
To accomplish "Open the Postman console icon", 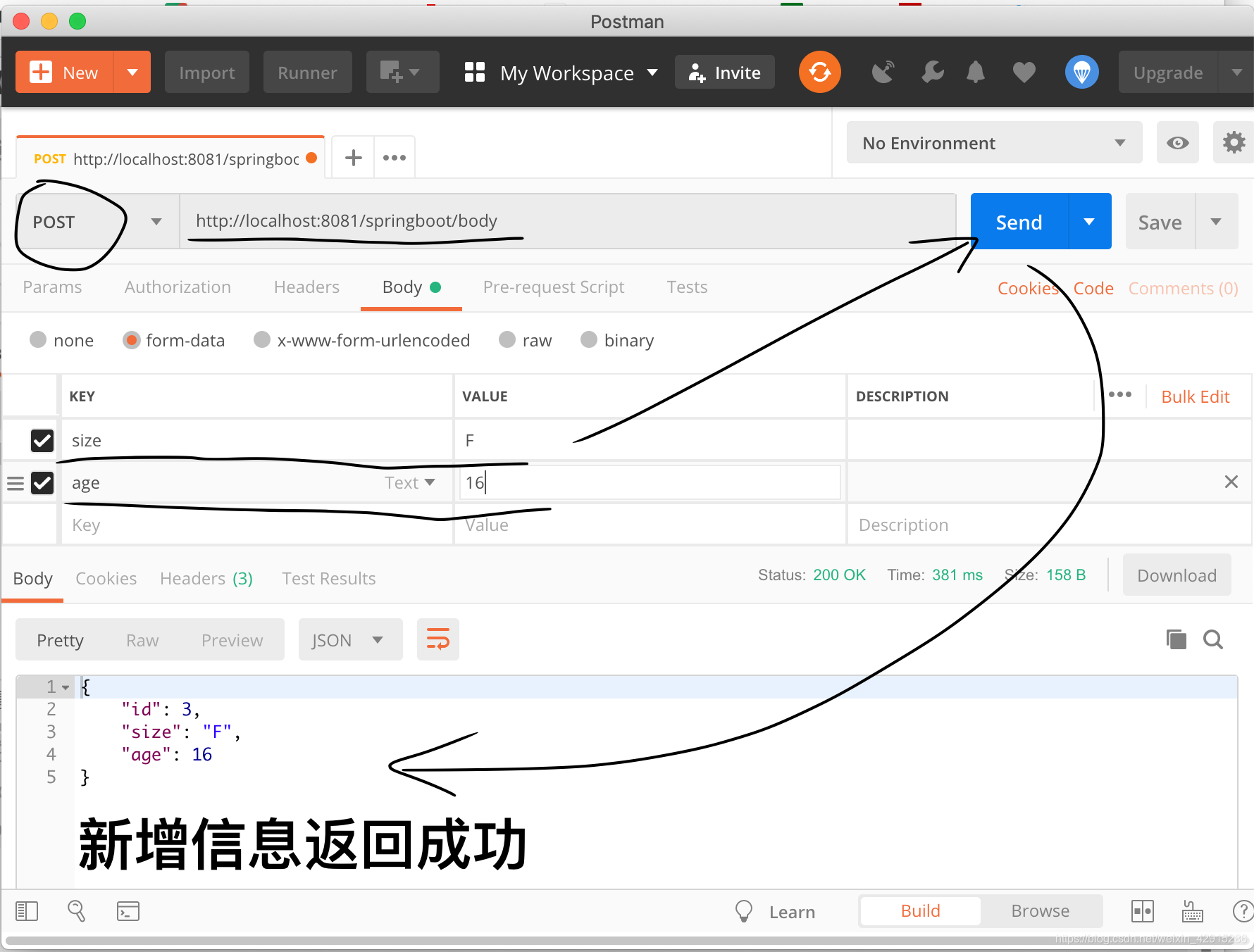I will click(128, 911).
